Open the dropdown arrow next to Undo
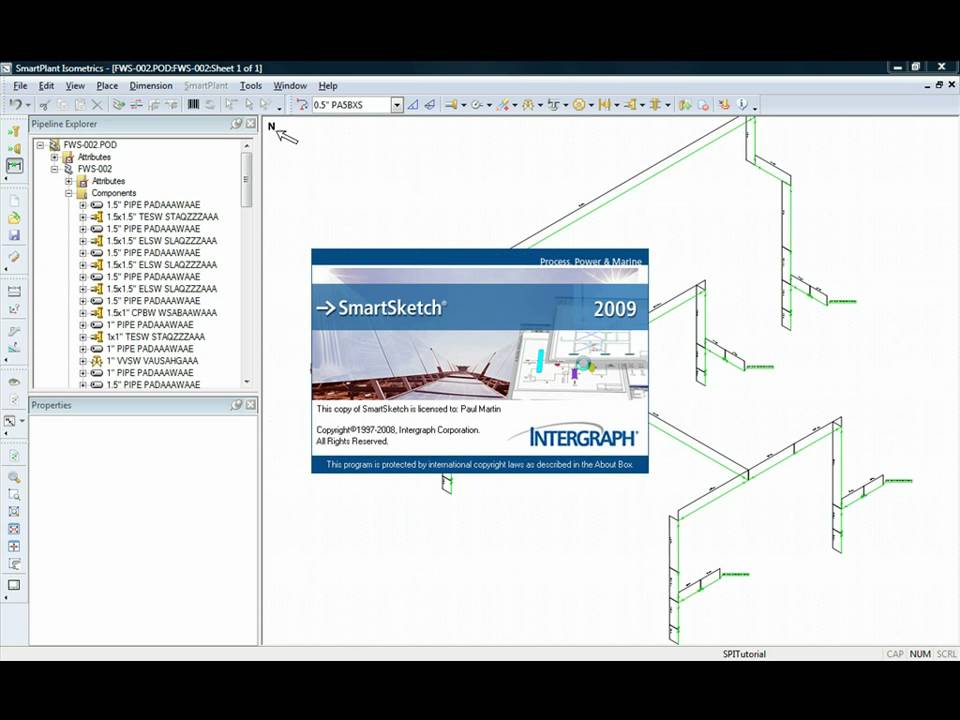960x720 pixels. click(x=28, y=106)
